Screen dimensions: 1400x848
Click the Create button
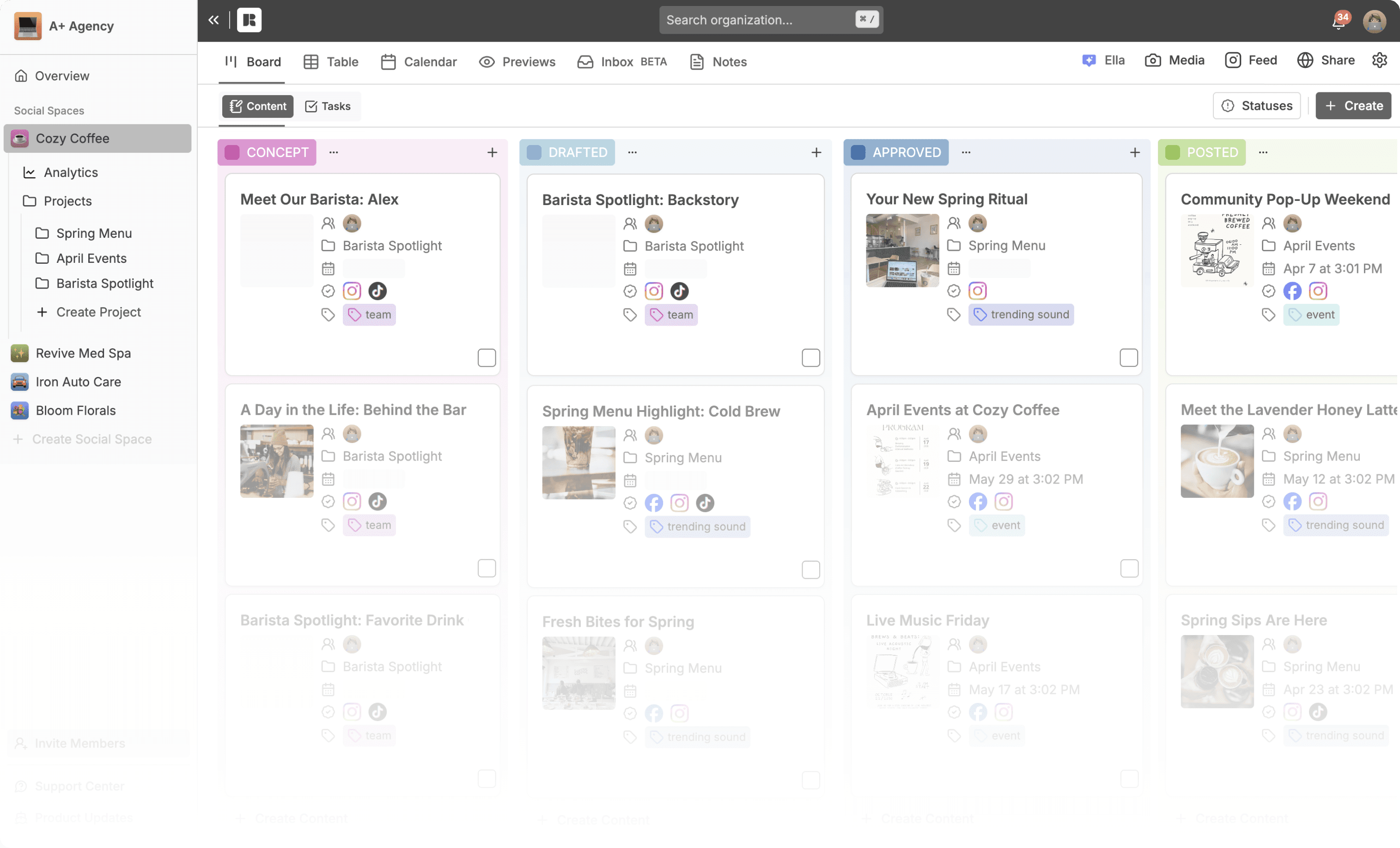click(1353, 106)
